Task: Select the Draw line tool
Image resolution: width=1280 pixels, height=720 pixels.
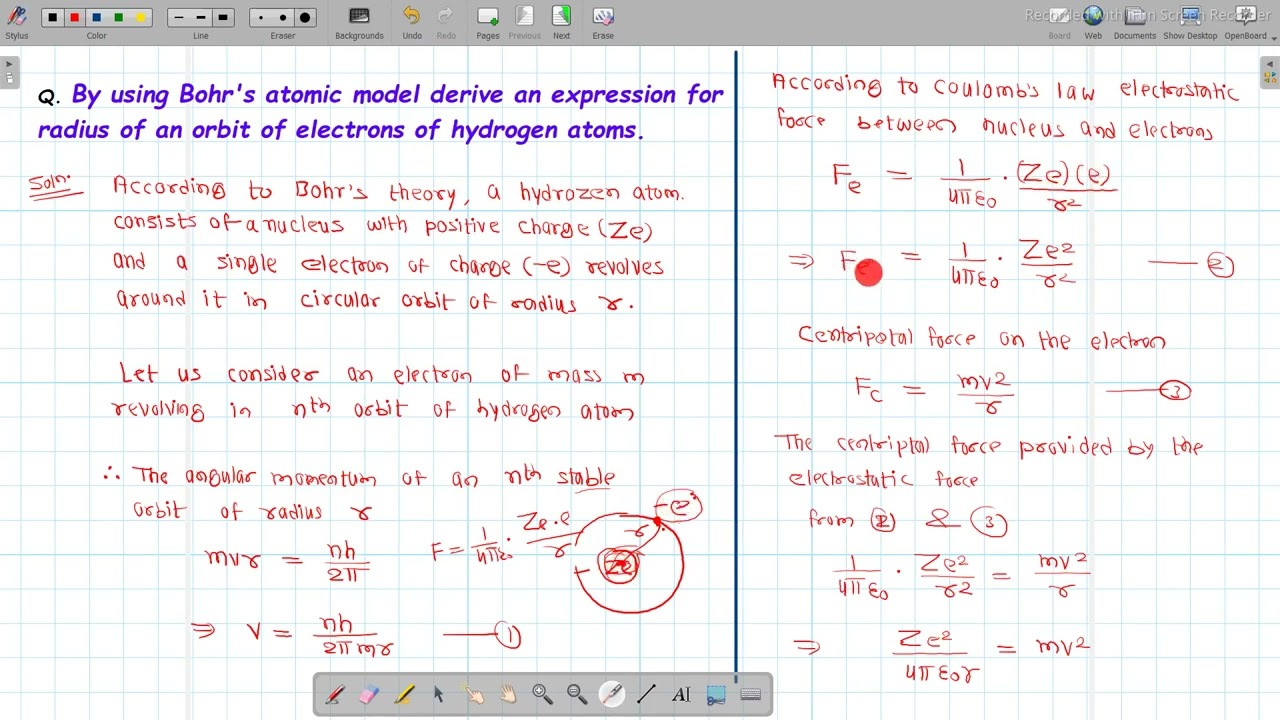Action: click(x=646, y=694)
